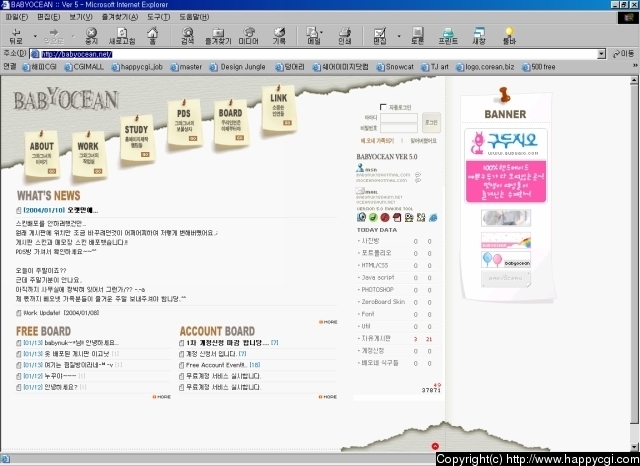Click the first making-tool icon under VERSION 5.0

361,217
